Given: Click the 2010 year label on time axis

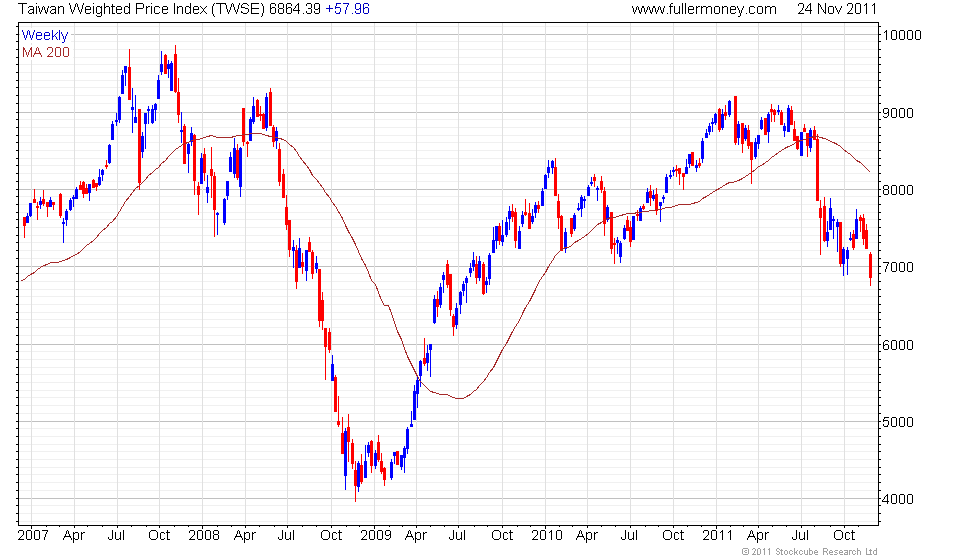Looking at the screenshot, I should [547, 536].
